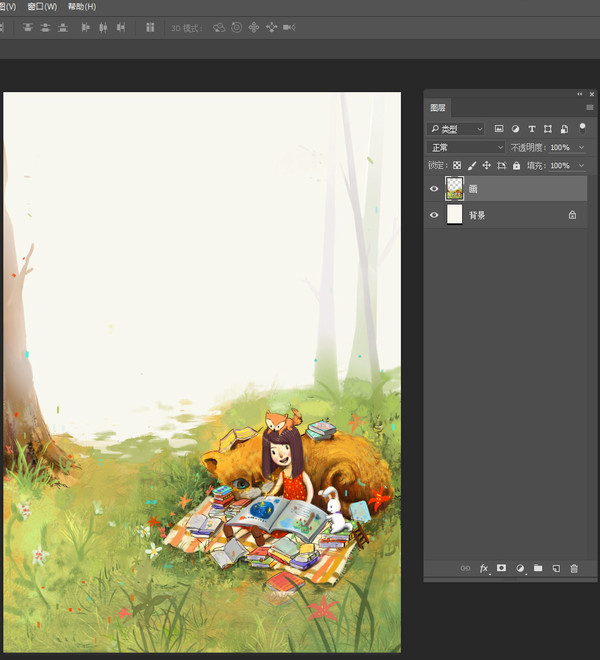Select the 图层 panel tab

pyautogui.click(x=438, y=108)
